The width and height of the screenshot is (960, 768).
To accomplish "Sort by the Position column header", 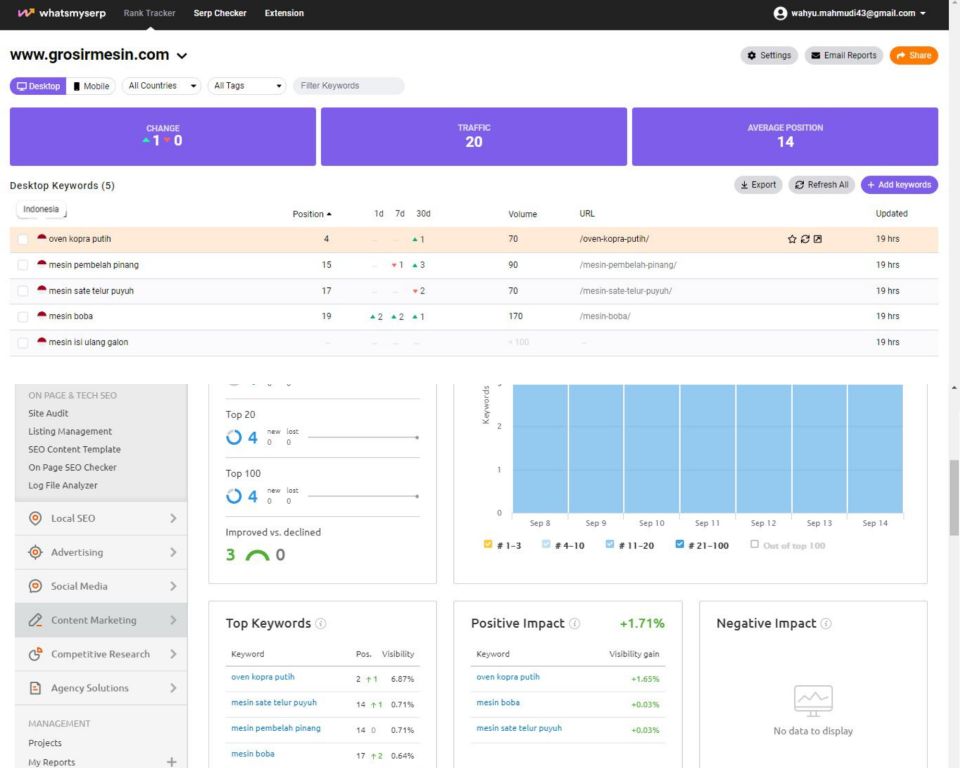I will pos(312,214).
